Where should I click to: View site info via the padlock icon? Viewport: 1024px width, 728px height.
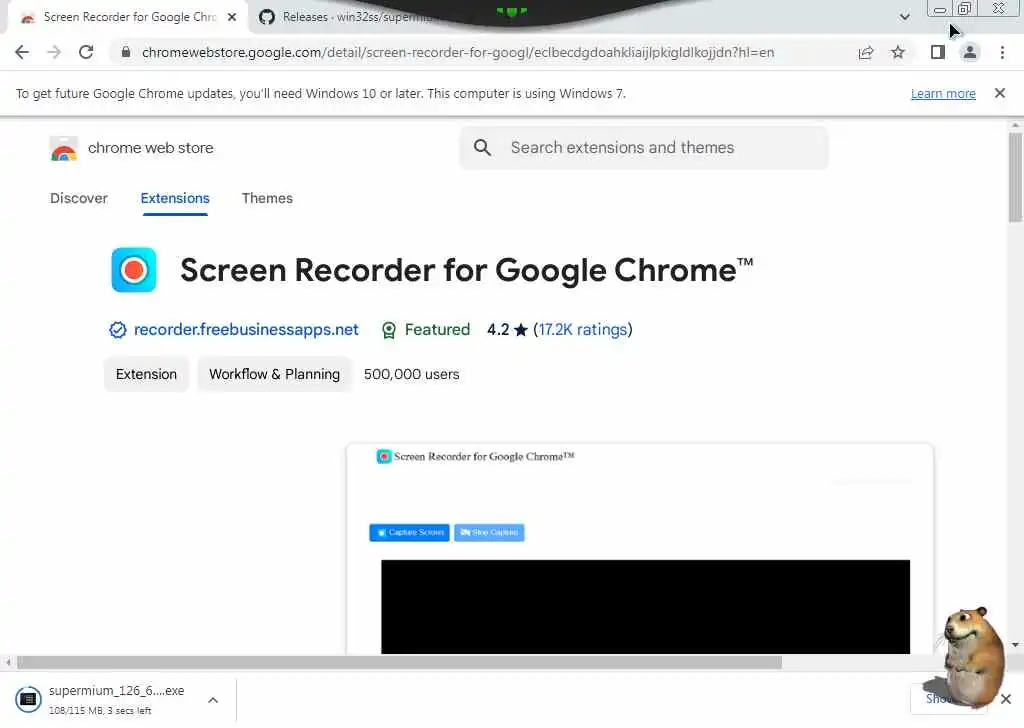pos(126,52)
